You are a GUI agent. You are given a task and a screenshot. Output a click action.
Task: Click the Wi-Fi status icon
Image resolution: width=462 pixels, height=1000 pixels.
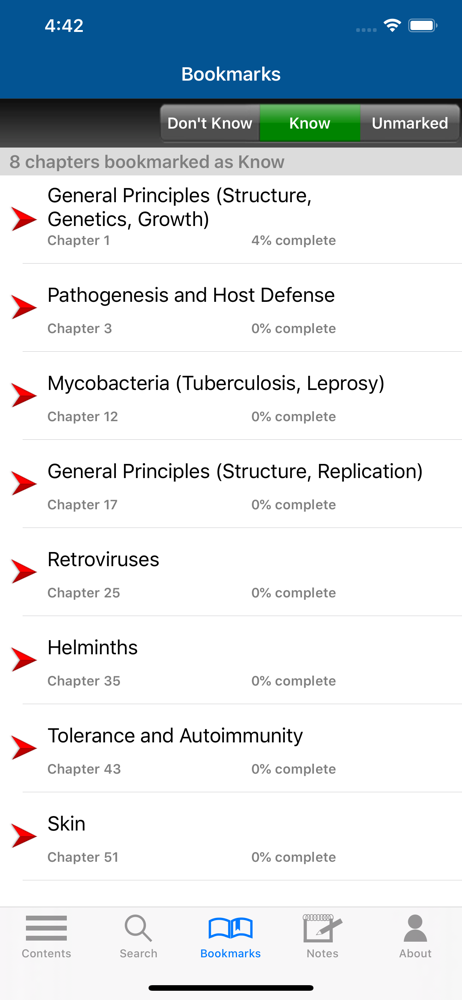[x=392, y=26]
